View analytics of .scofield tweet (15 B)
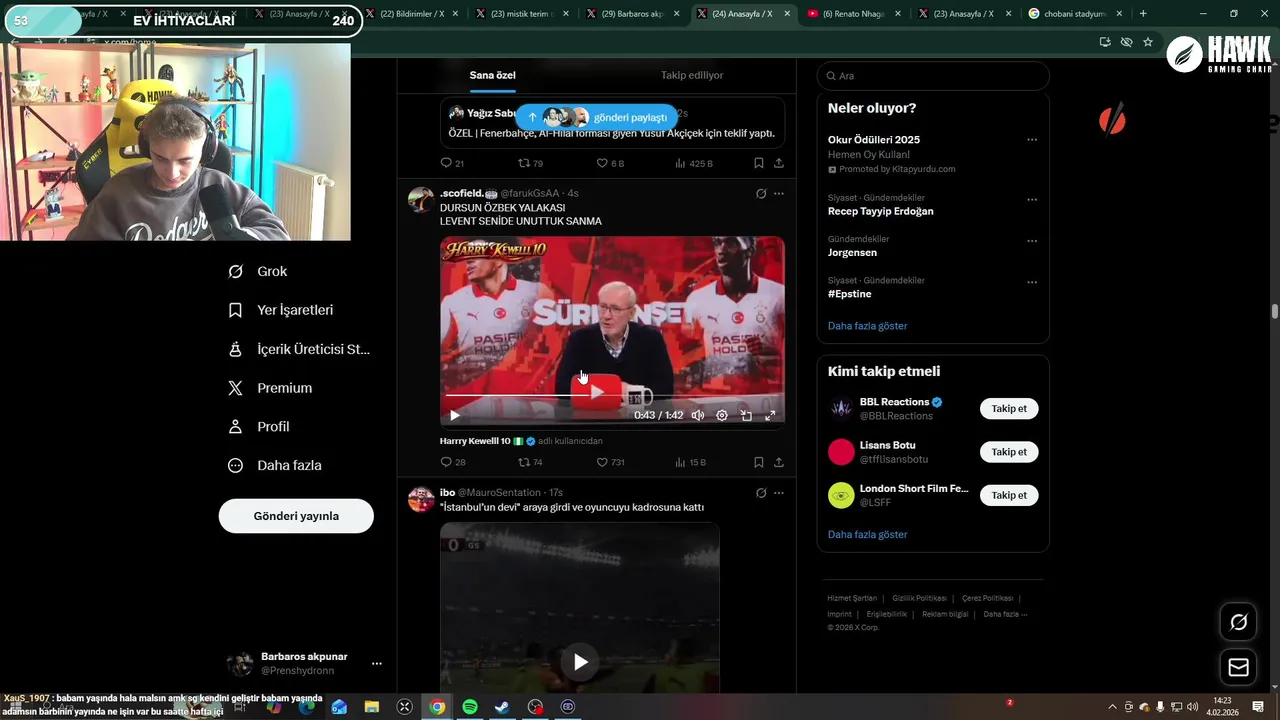The width and height of the screenshot is (1280, 720). pyautogui.click(x=690, y=462)
